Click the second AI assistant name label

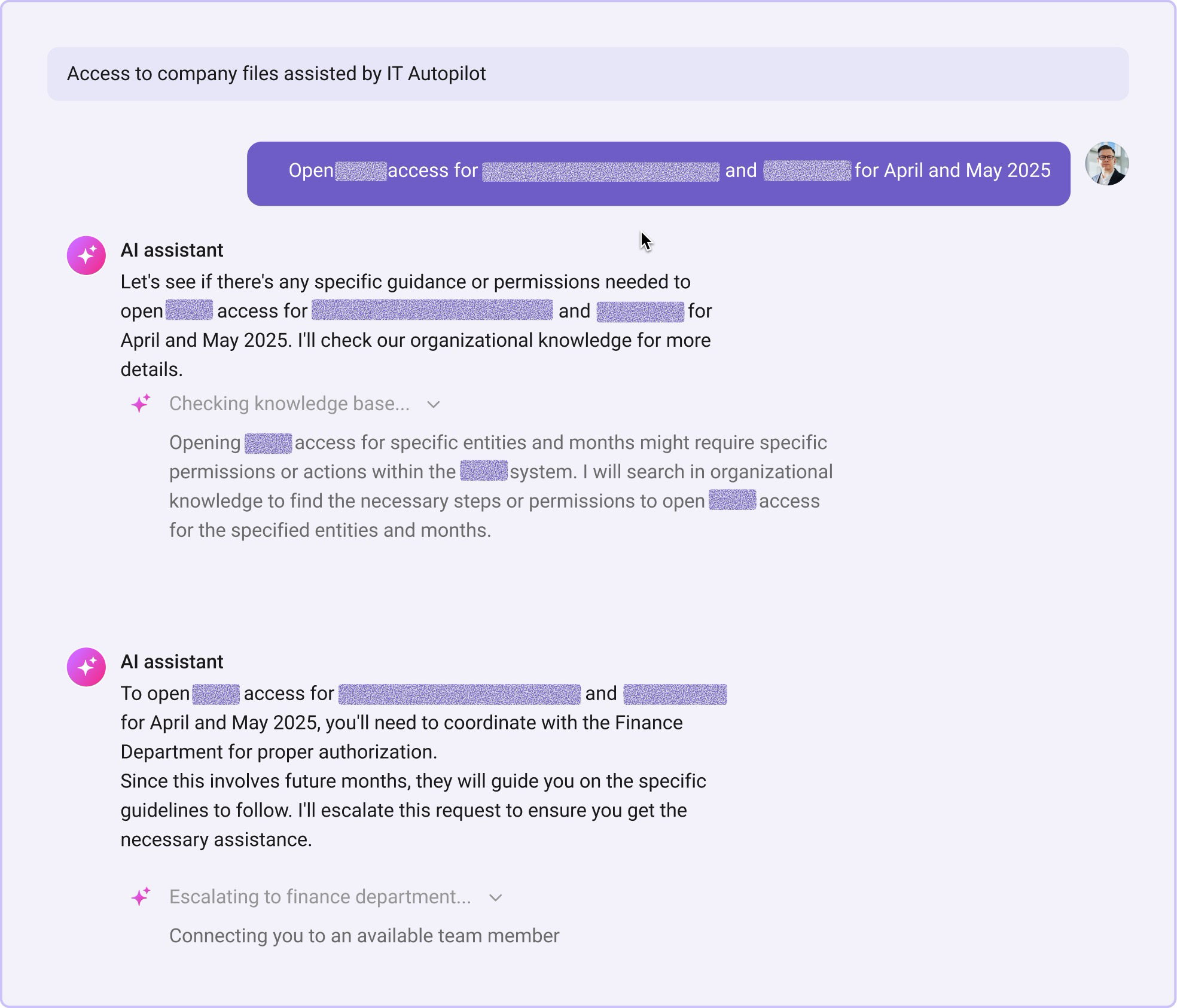click(x=172, y=662)
